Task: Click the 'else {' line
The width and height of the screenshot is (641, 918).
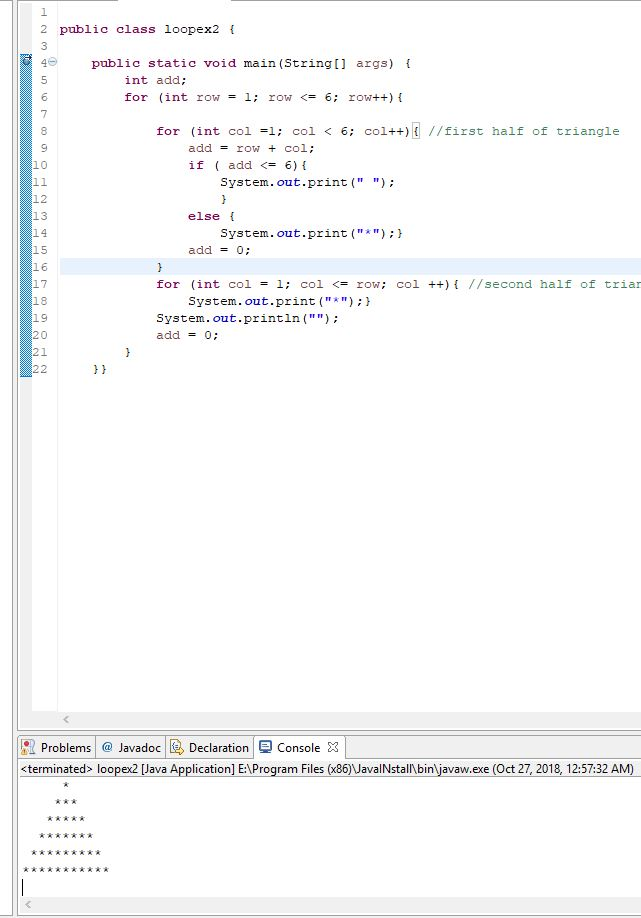Action: [x=211, y=216]
